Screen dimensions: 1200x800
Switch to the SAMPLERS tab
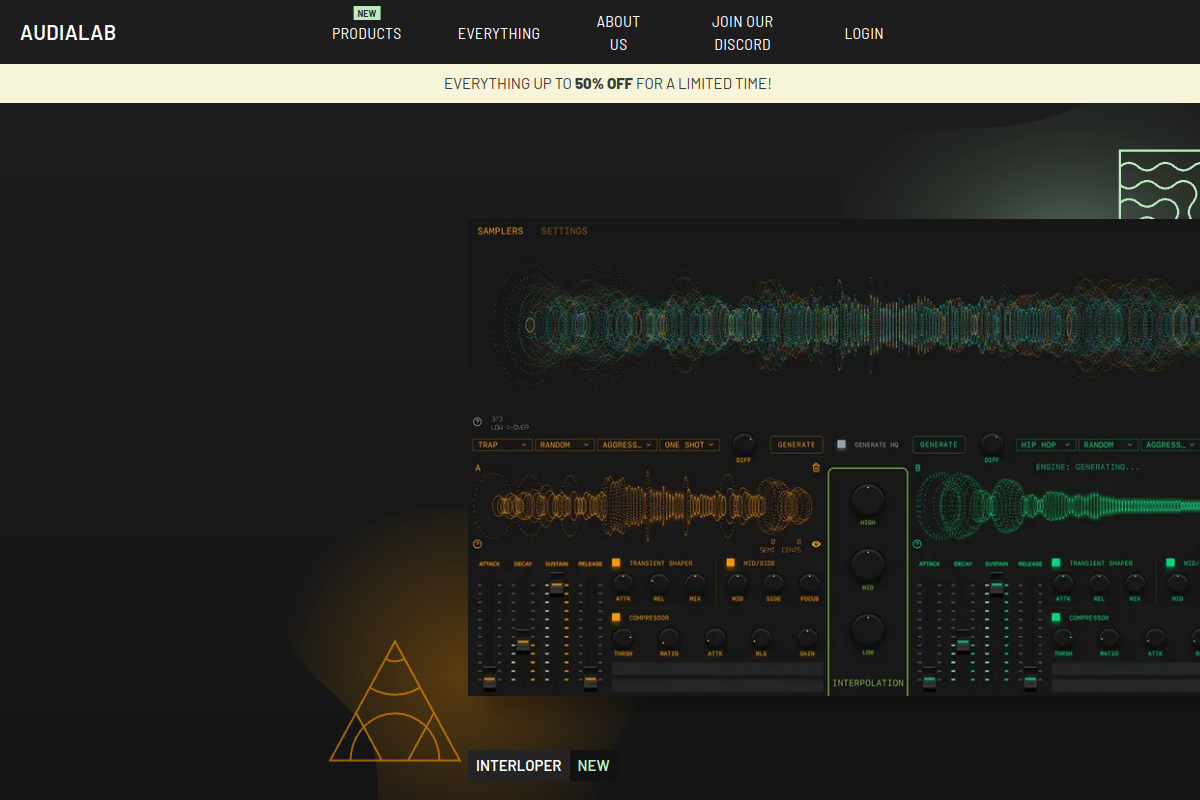point(500,231)
